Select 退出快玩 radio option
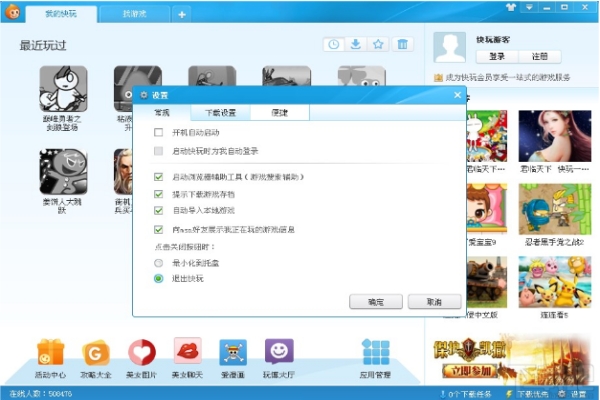 click(158, 278)
